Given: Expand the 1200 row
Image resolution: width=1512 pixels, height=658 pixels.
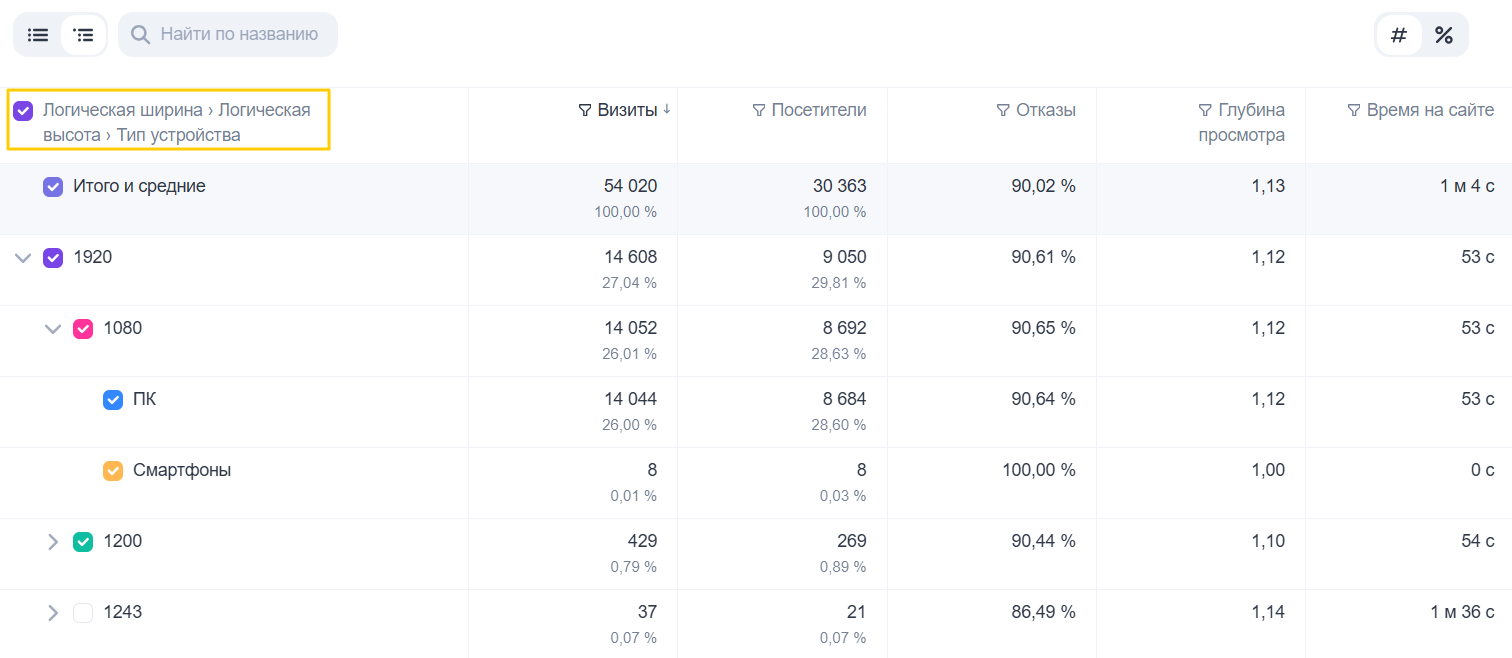Looking at the screenshot, I should (x=53, y=542).
